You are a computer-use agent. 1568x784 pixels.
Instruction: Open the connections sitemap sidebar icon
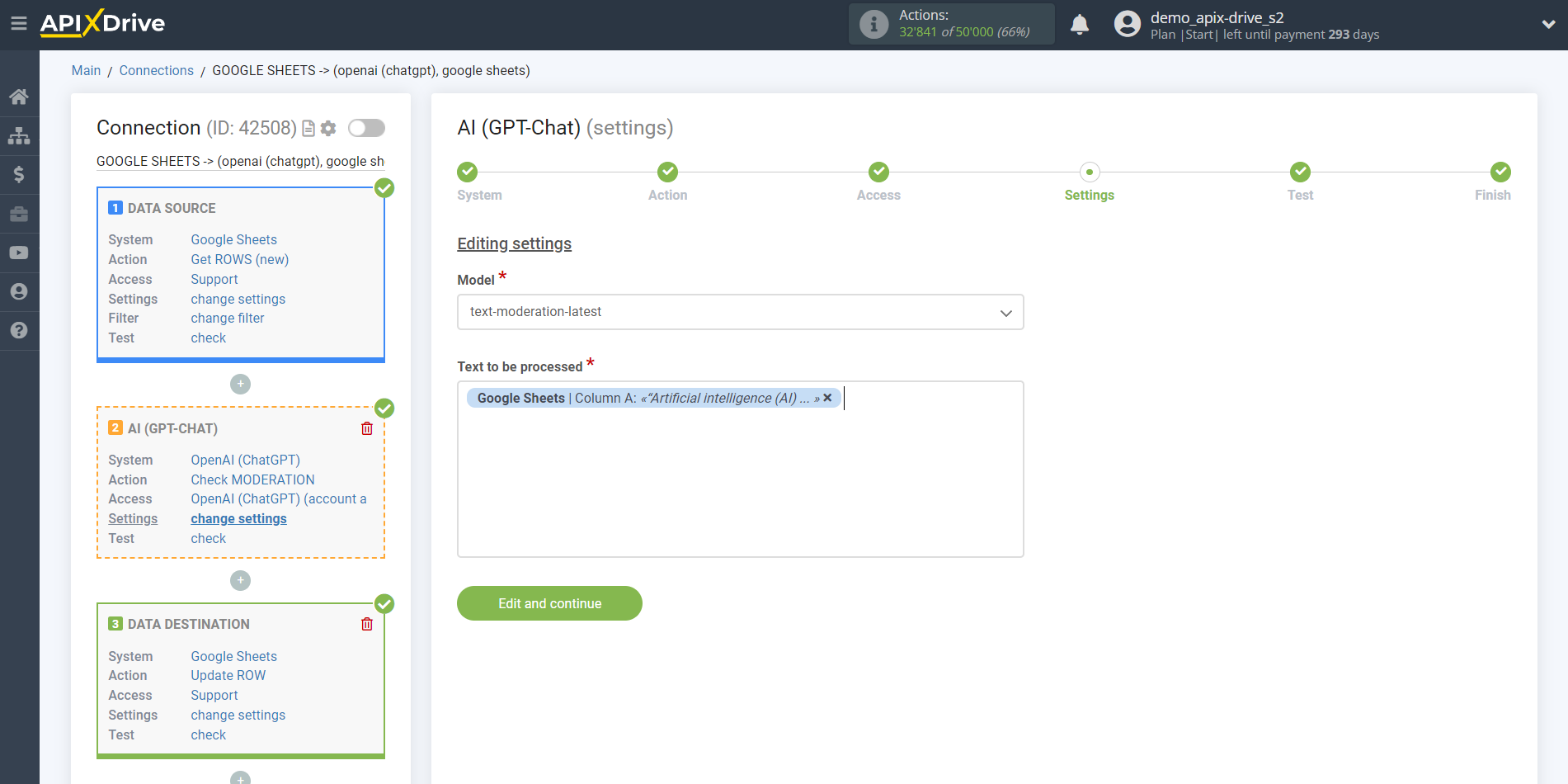point(19,135)
